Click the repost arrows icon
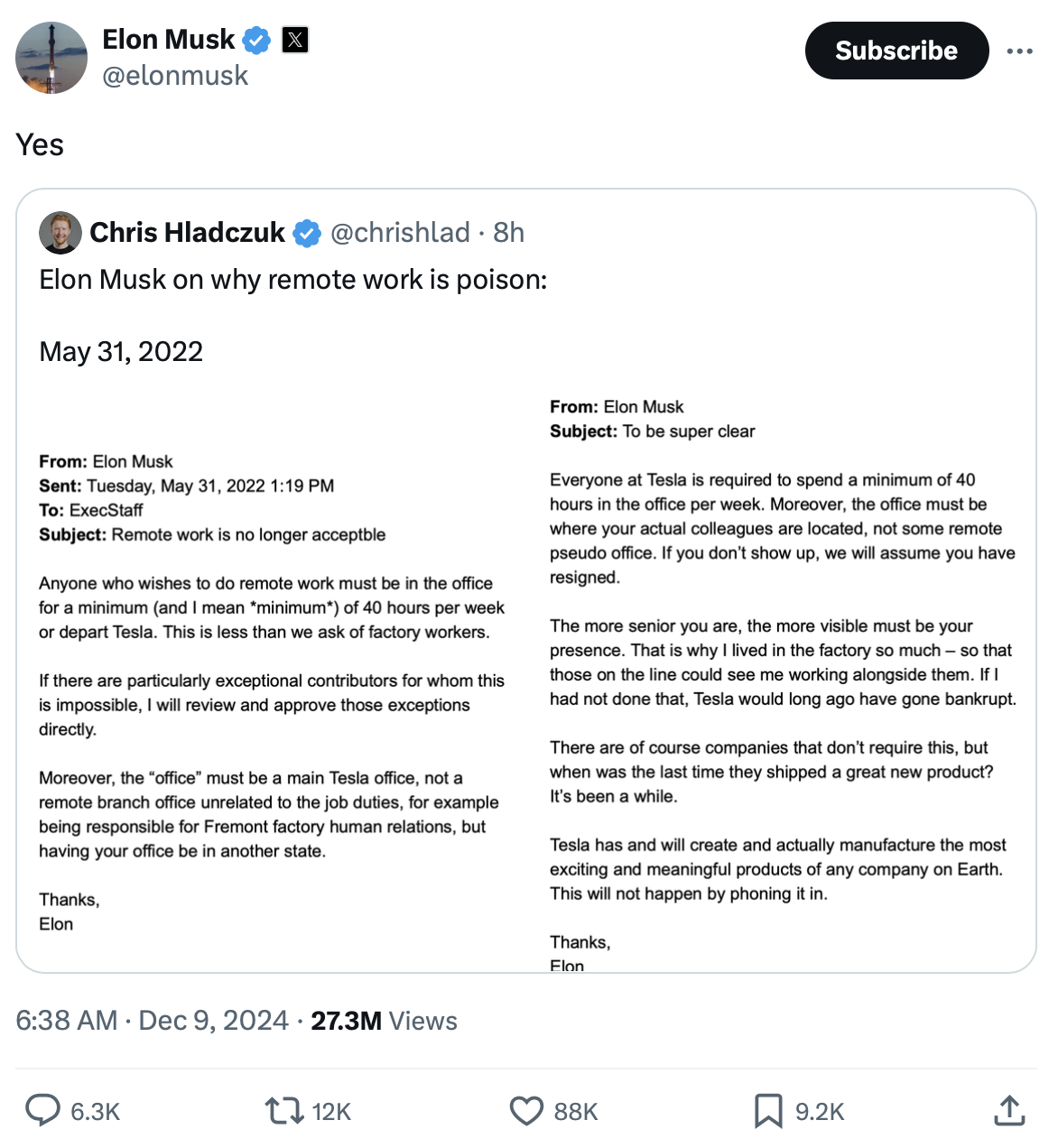The height and width of the screenshot is (1148, 1058). (283, 1110)
